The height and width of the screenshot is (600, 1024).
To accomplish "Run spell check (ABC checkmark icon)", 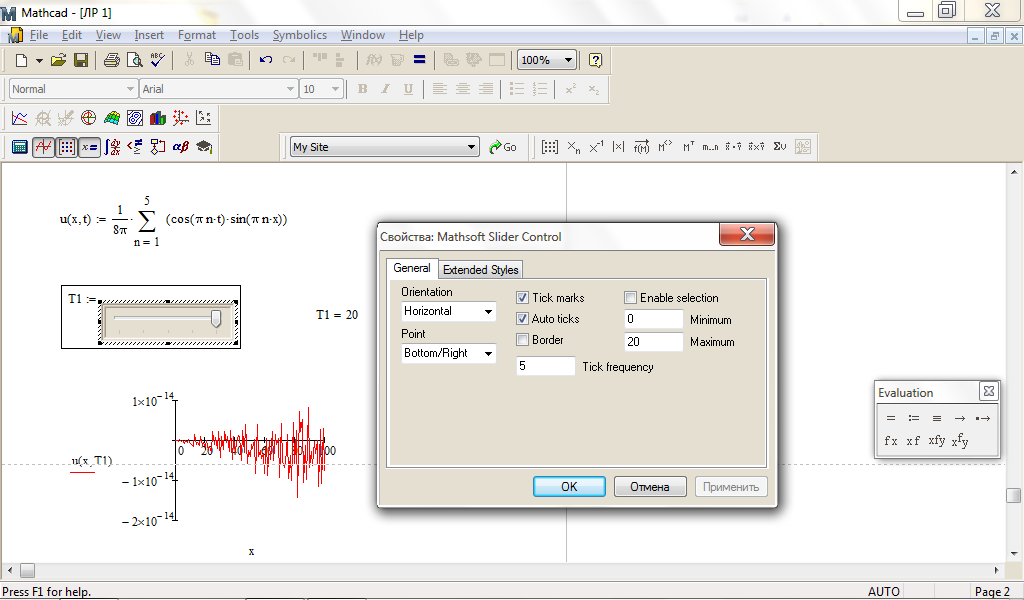I will (157, 60).
